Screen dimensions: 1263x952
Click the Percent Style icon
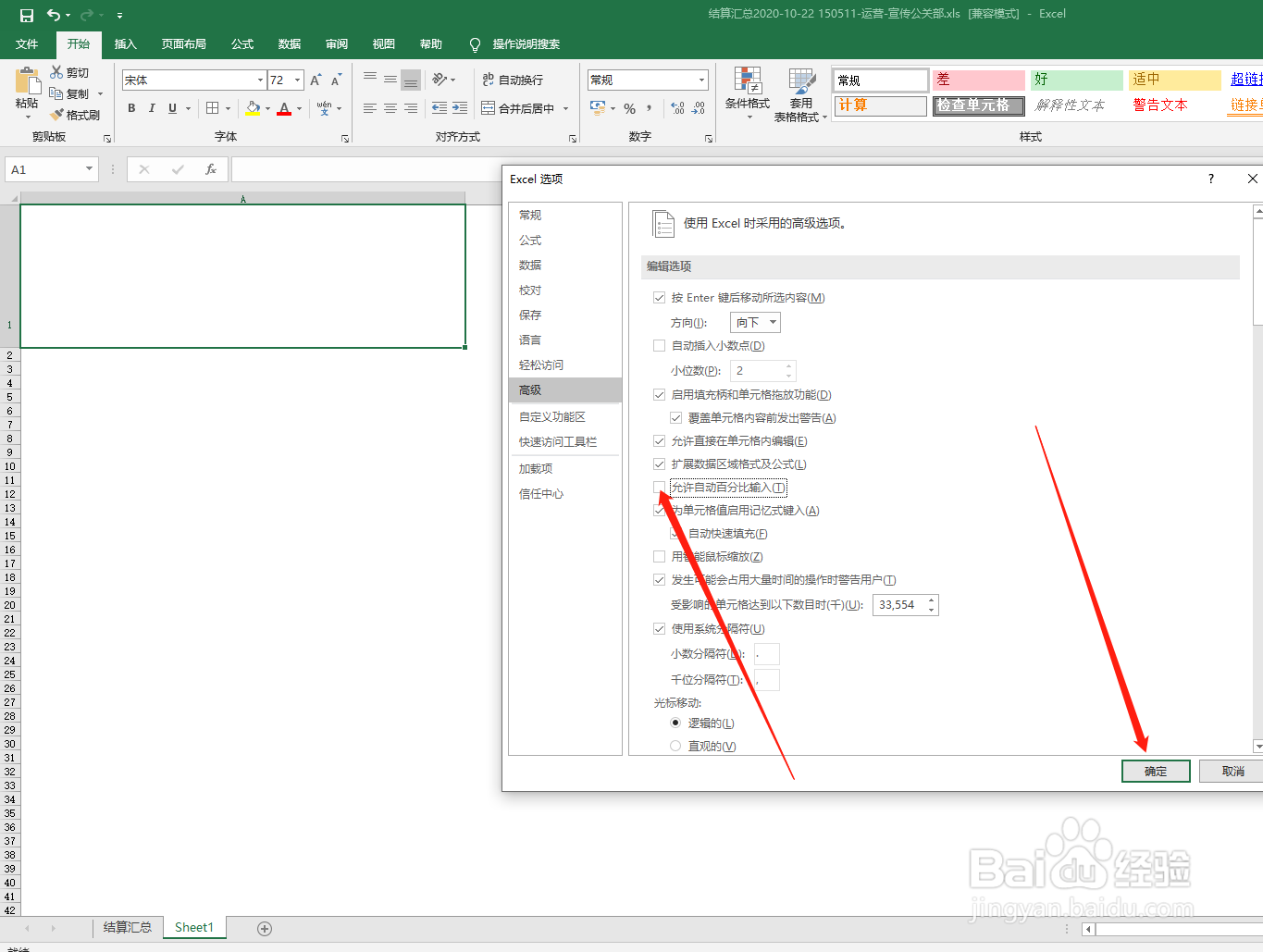[x=629, y=108]
